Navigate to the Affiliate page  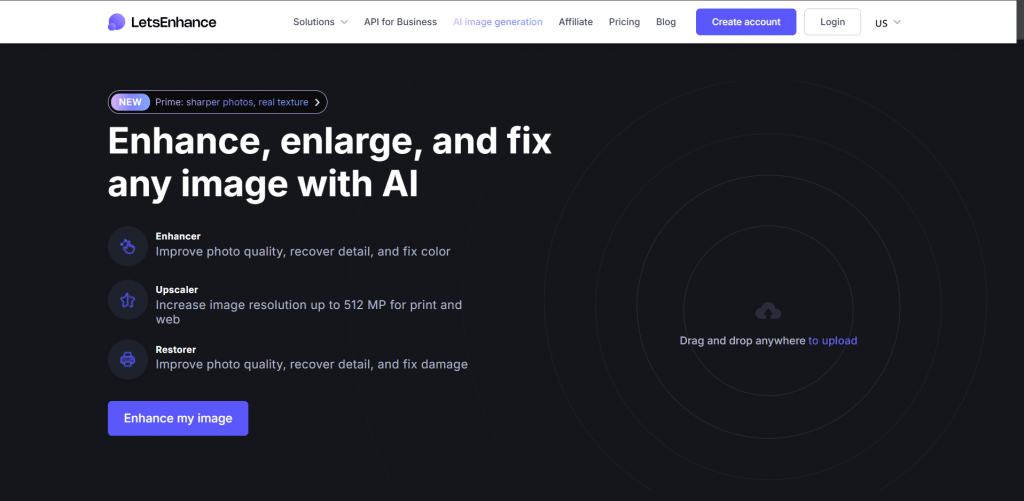pyautogui.click(x=575, y=22)
